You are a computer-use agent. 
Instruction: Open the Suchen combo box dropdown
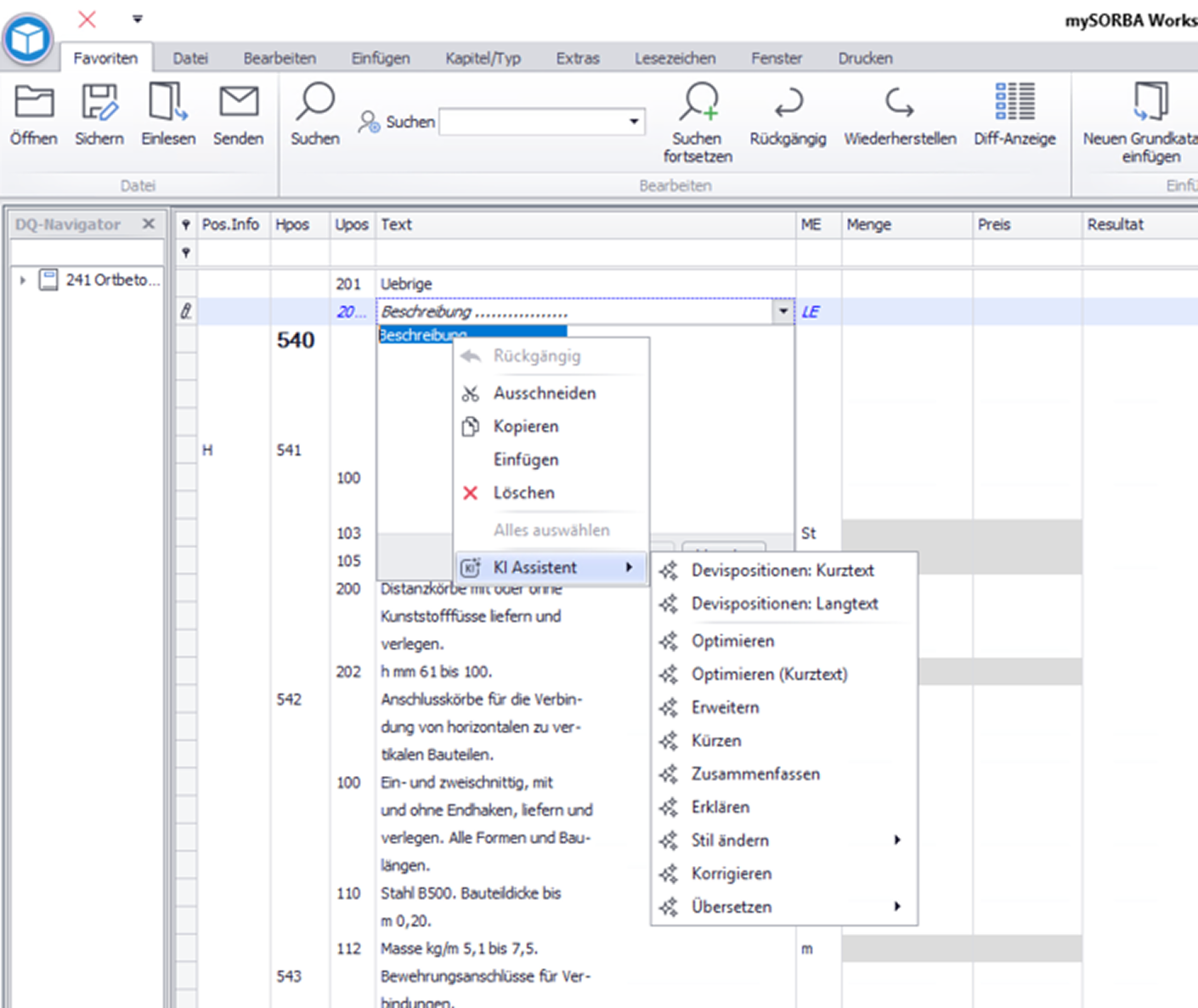pyautogui.click(x=634, y=122)
